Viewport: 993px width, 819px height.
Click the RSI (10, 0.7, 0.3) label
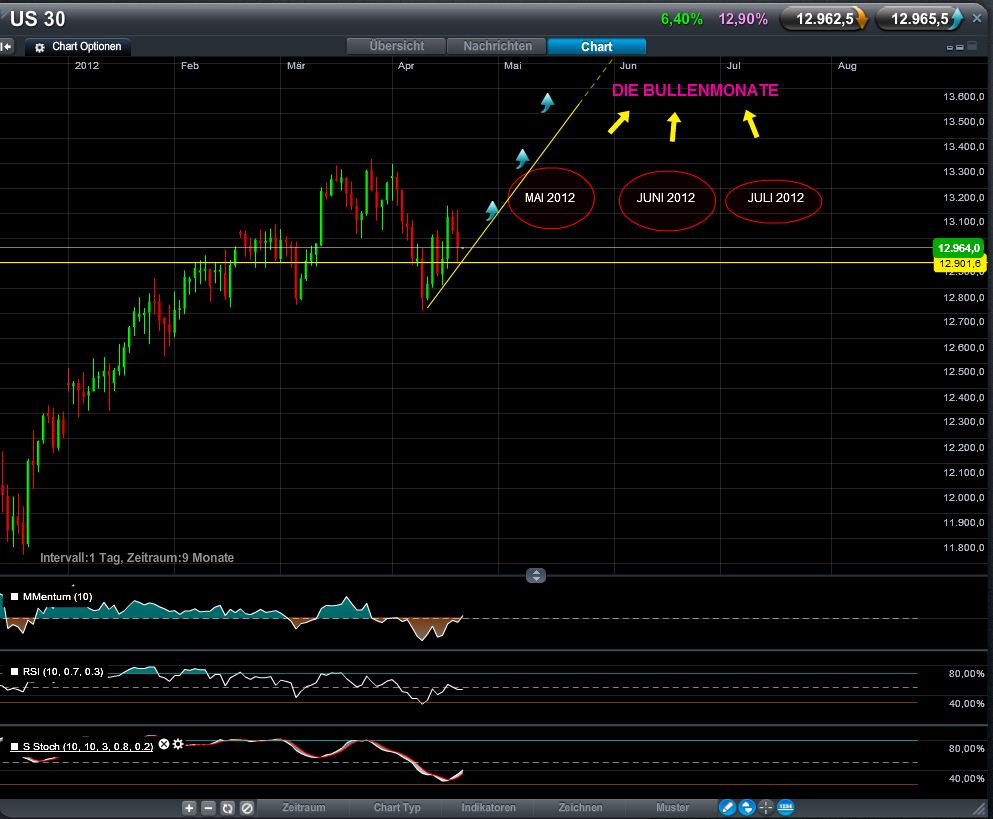point(63,671)
